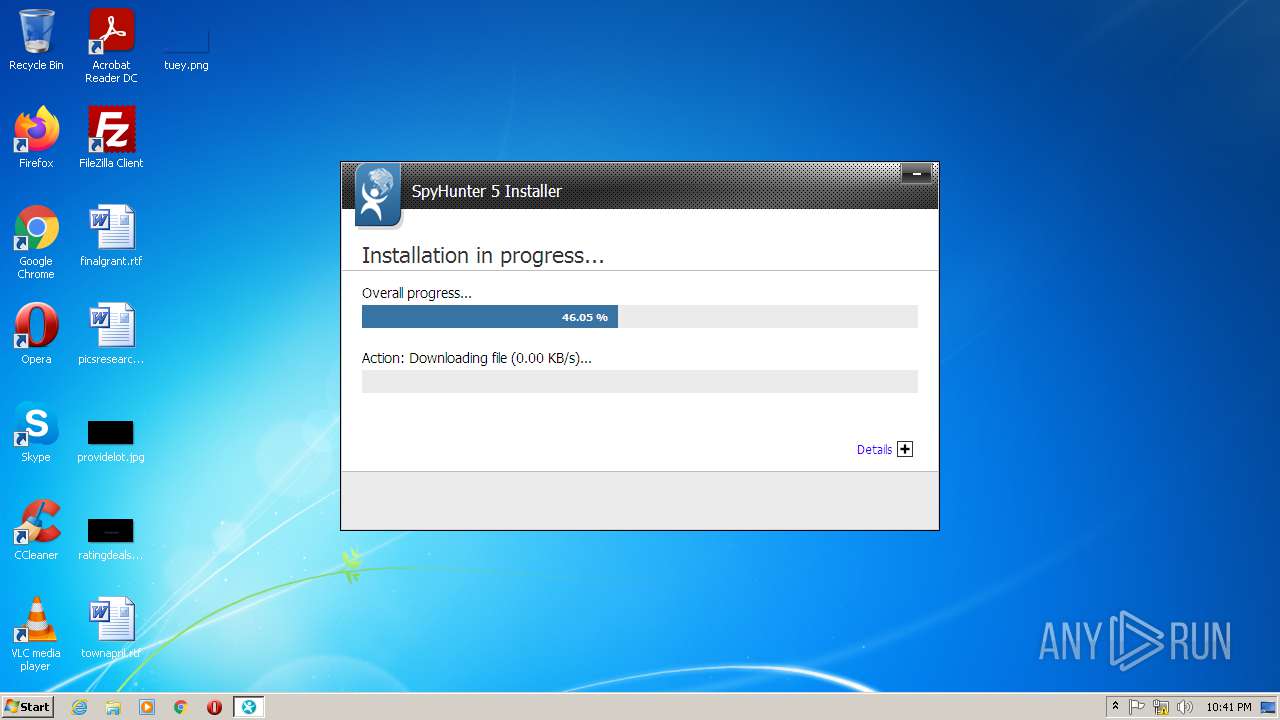Open Action Center flag icon
The image size is (1280, 720).
coord(1137,707)
